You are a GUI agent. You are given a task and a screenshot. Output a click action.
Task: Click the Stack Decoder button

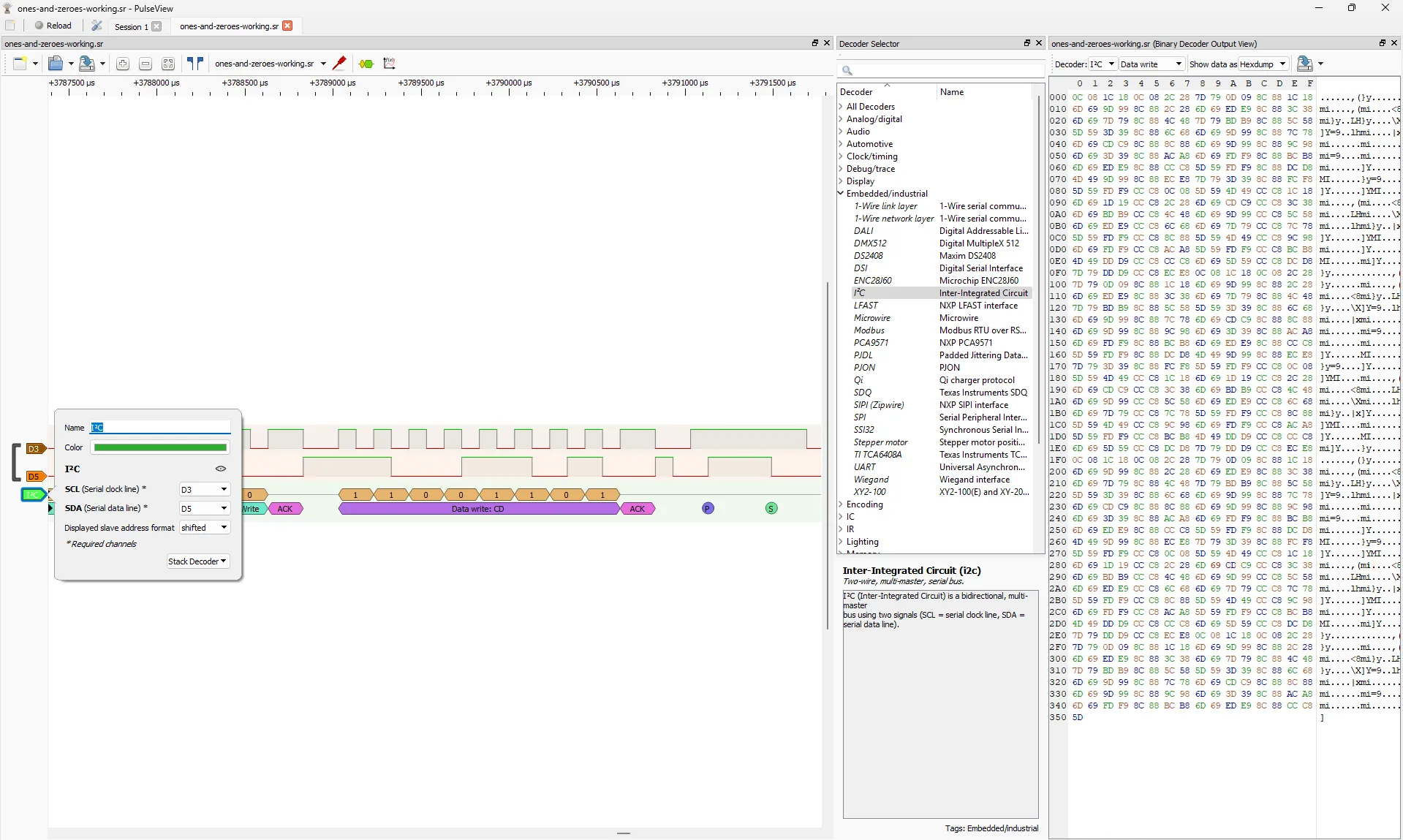(x=196, y=561)
